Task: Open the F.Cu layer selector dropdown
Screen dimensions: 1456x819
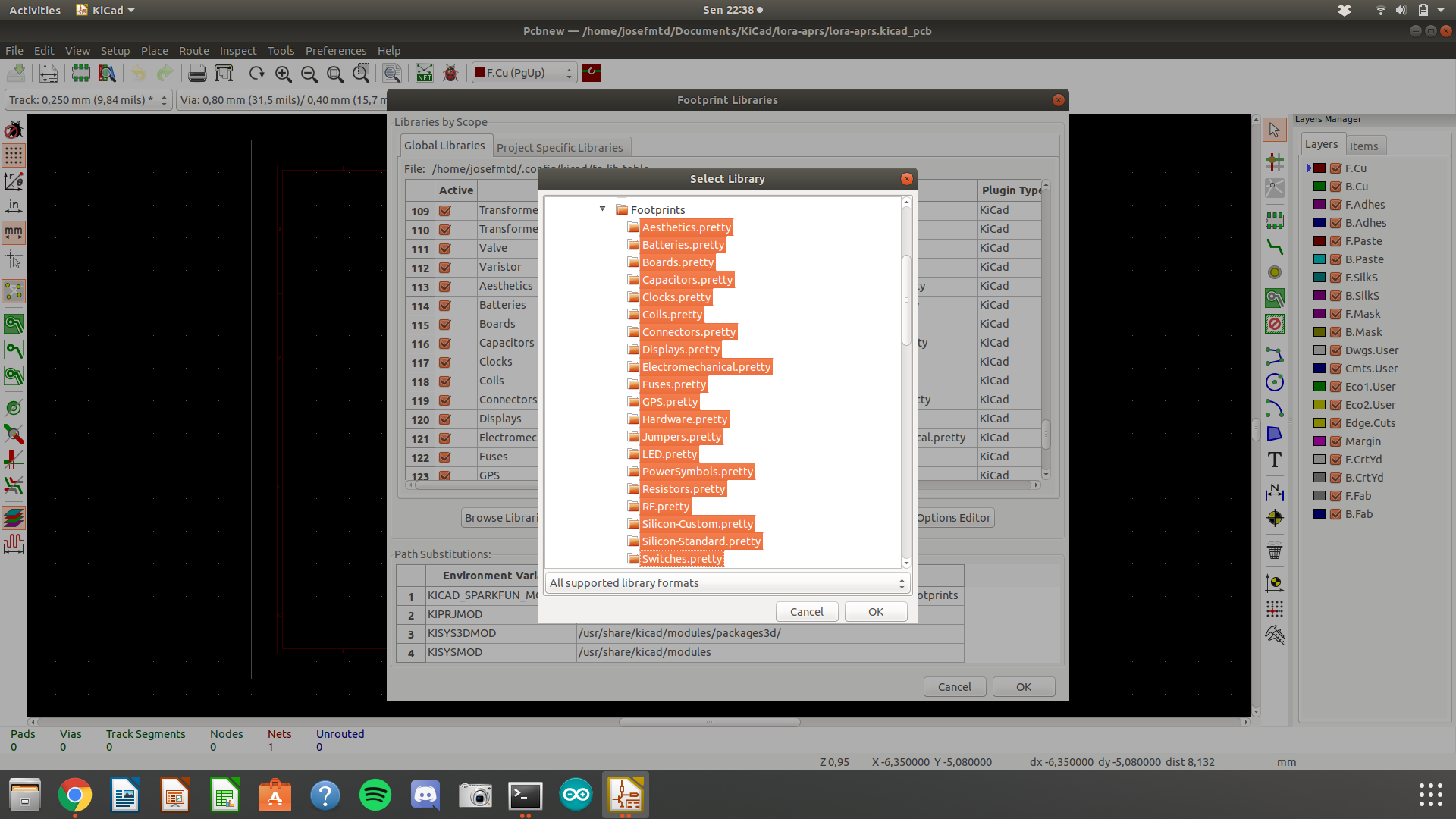Action: pos(524,73)
